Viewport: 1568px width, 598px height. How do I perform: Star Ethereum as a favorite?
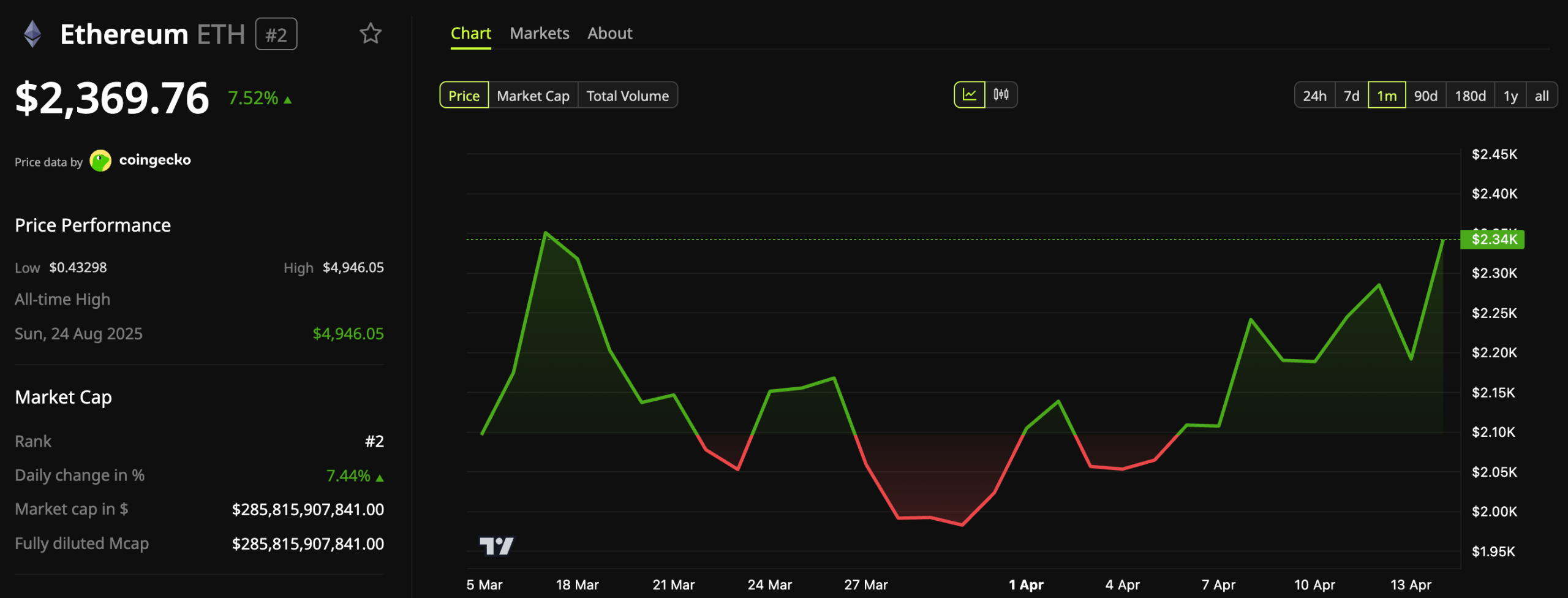371,35
